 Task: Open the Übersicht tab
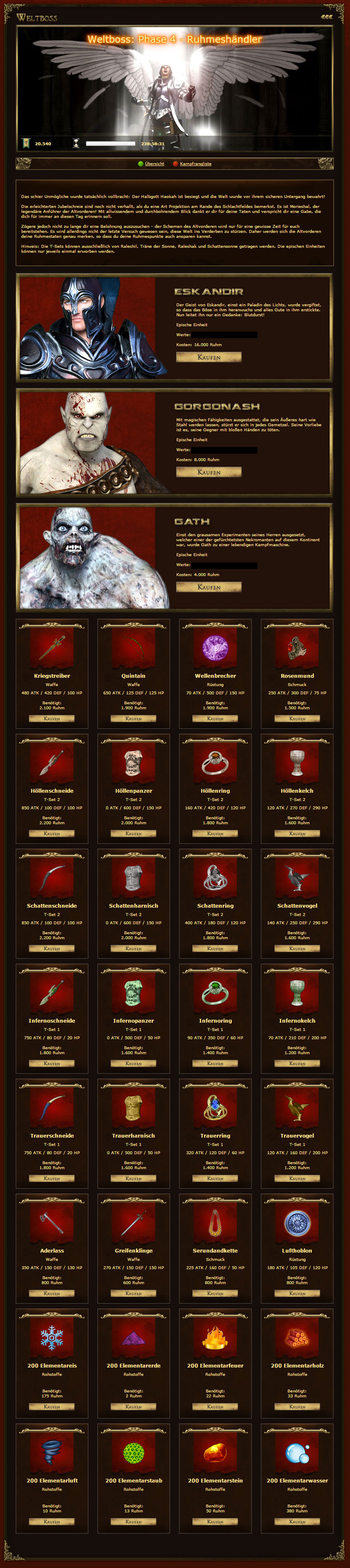click(x=155, y=164)
